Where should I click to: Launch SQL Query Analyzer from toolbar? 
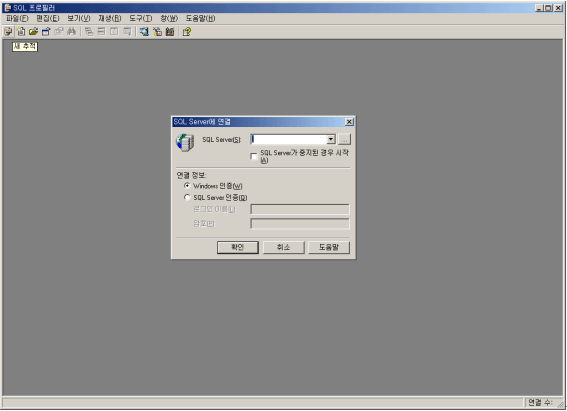coord(144,32)
